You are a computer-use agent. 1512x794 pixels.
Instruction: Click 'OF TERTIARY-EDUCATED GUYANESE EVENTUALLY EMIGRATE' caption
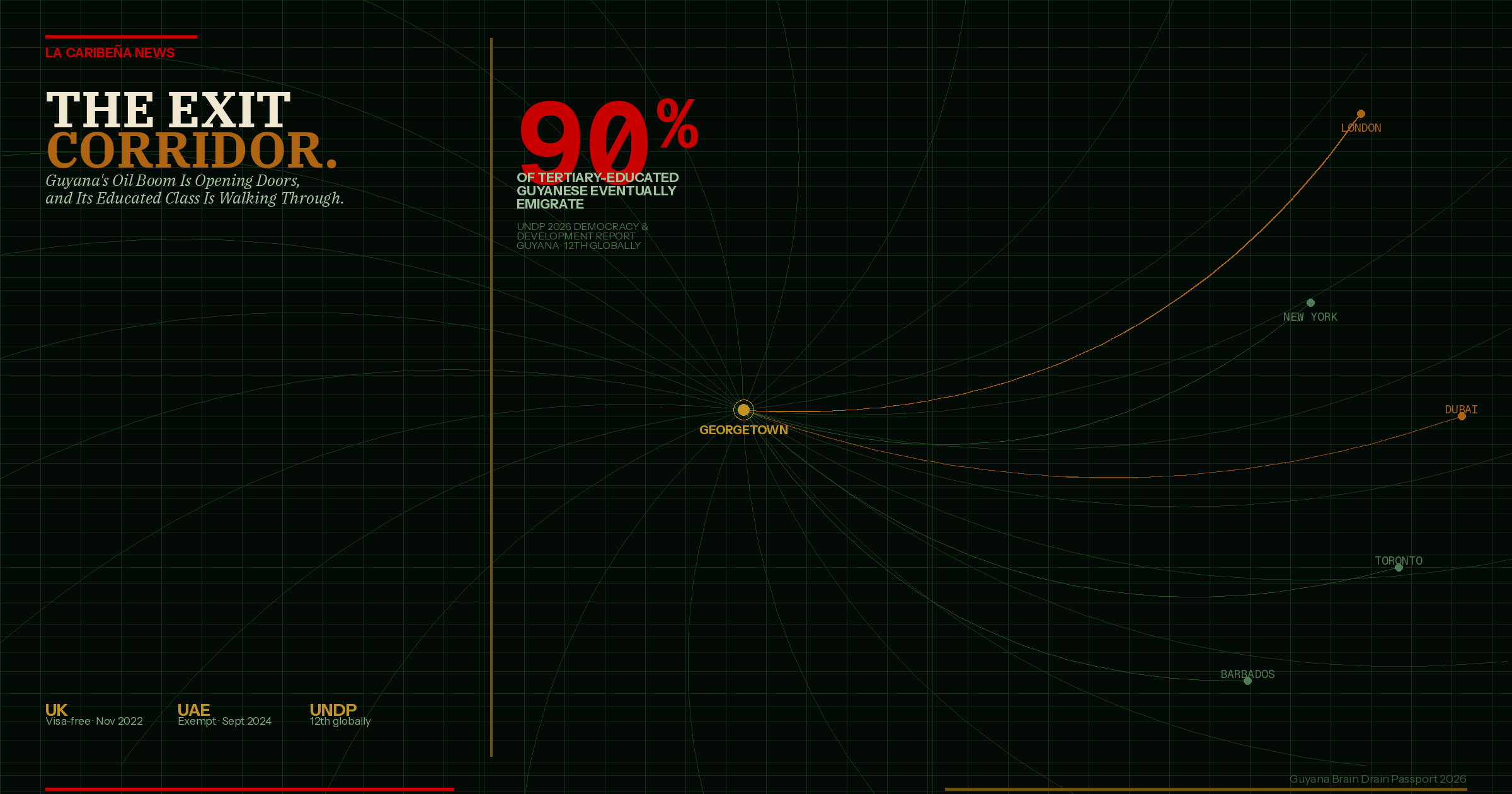tap(597, 191)
